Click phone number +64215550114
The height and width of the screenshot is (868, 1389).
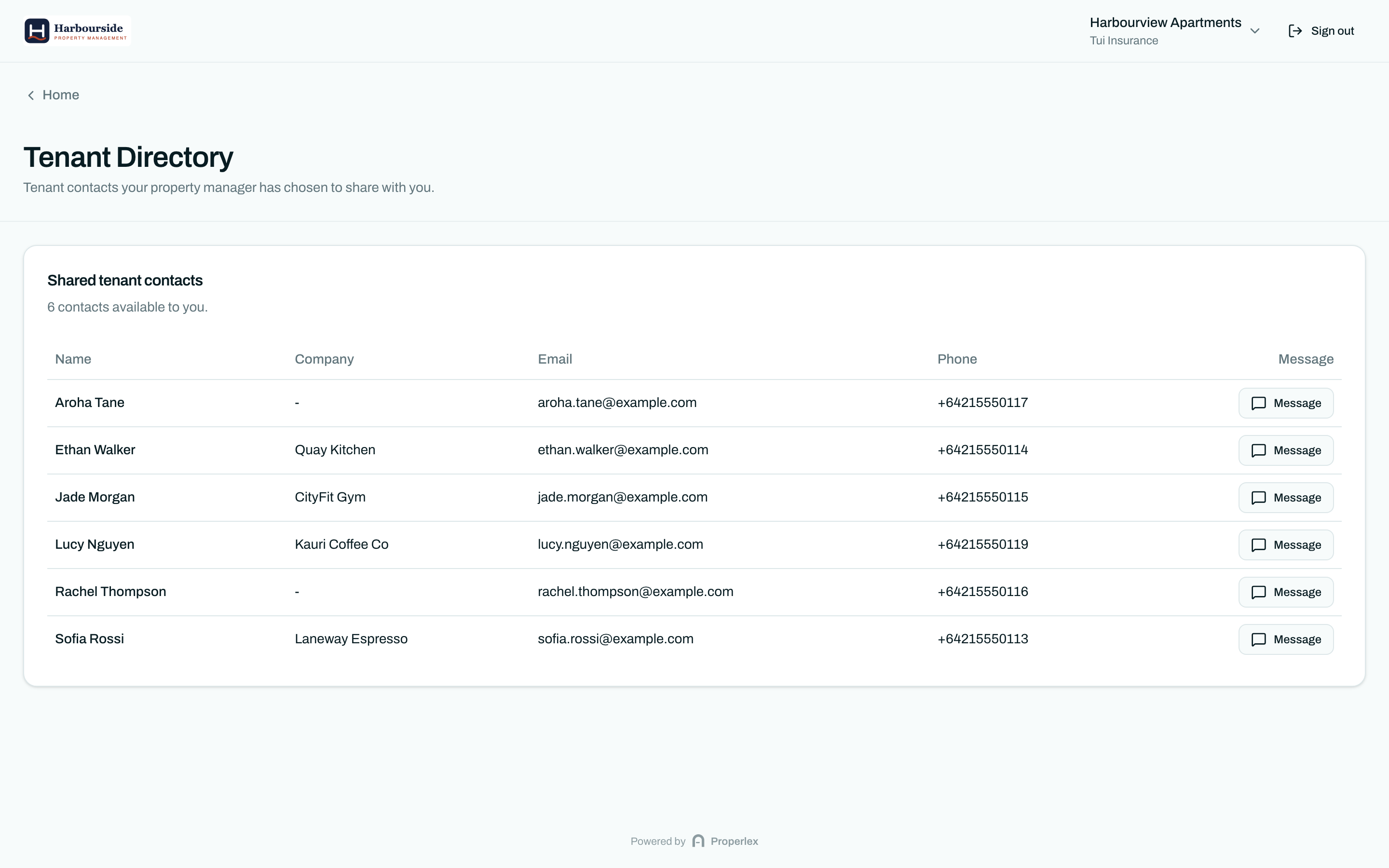(x=982, y=449)
